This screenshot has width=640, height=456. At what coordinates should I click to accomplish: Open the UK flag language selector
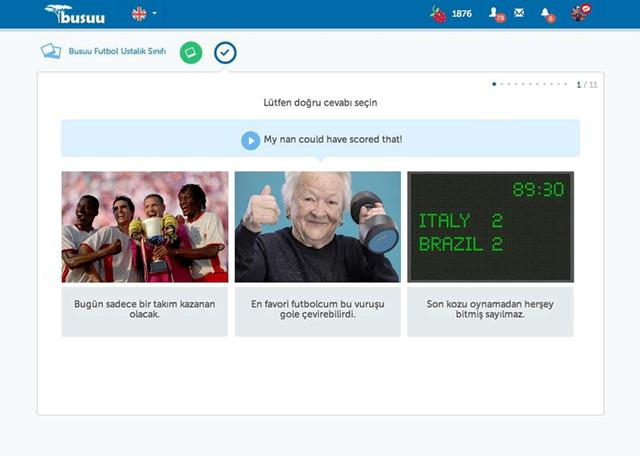pyautogui.click(x=139, y=14)
